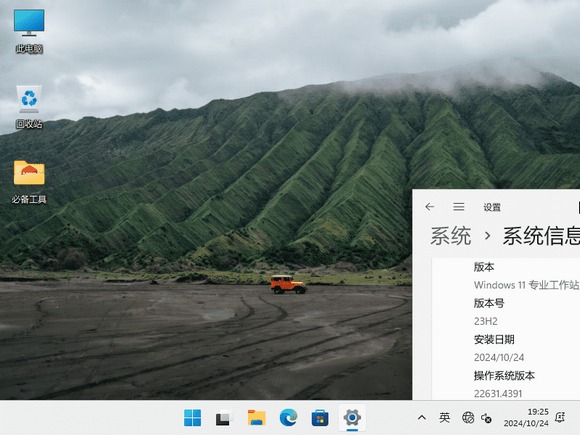This screenshot has height=435, width=580.
Task: Launch Microsoft Edge from the taskbar
Action: click(288, 418)
